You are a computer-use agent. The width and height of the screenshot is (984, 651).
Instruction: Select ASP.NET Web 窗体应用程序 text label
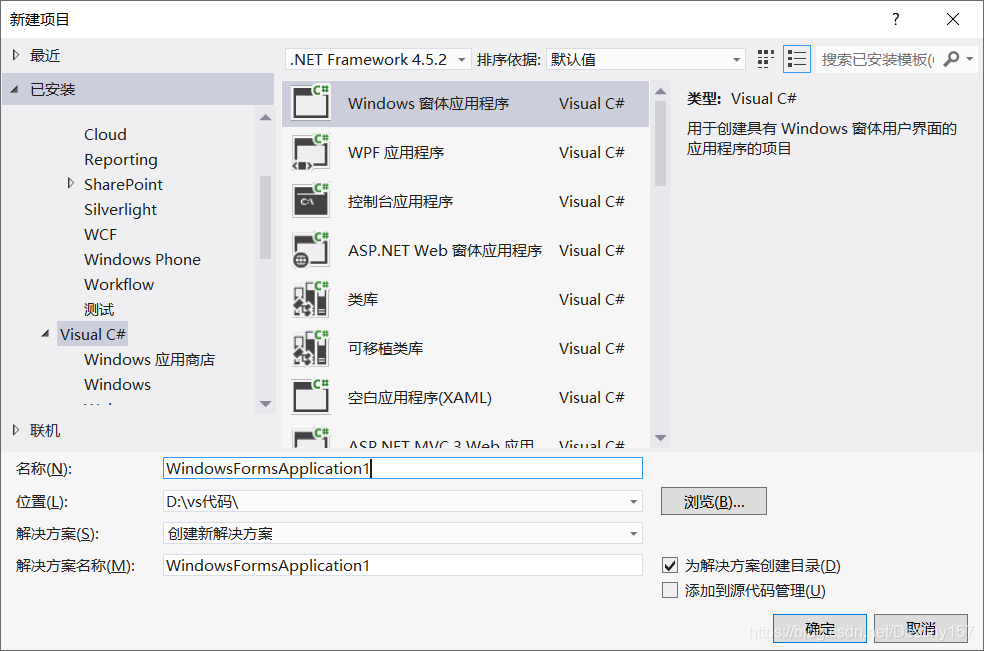click(445, 250)
